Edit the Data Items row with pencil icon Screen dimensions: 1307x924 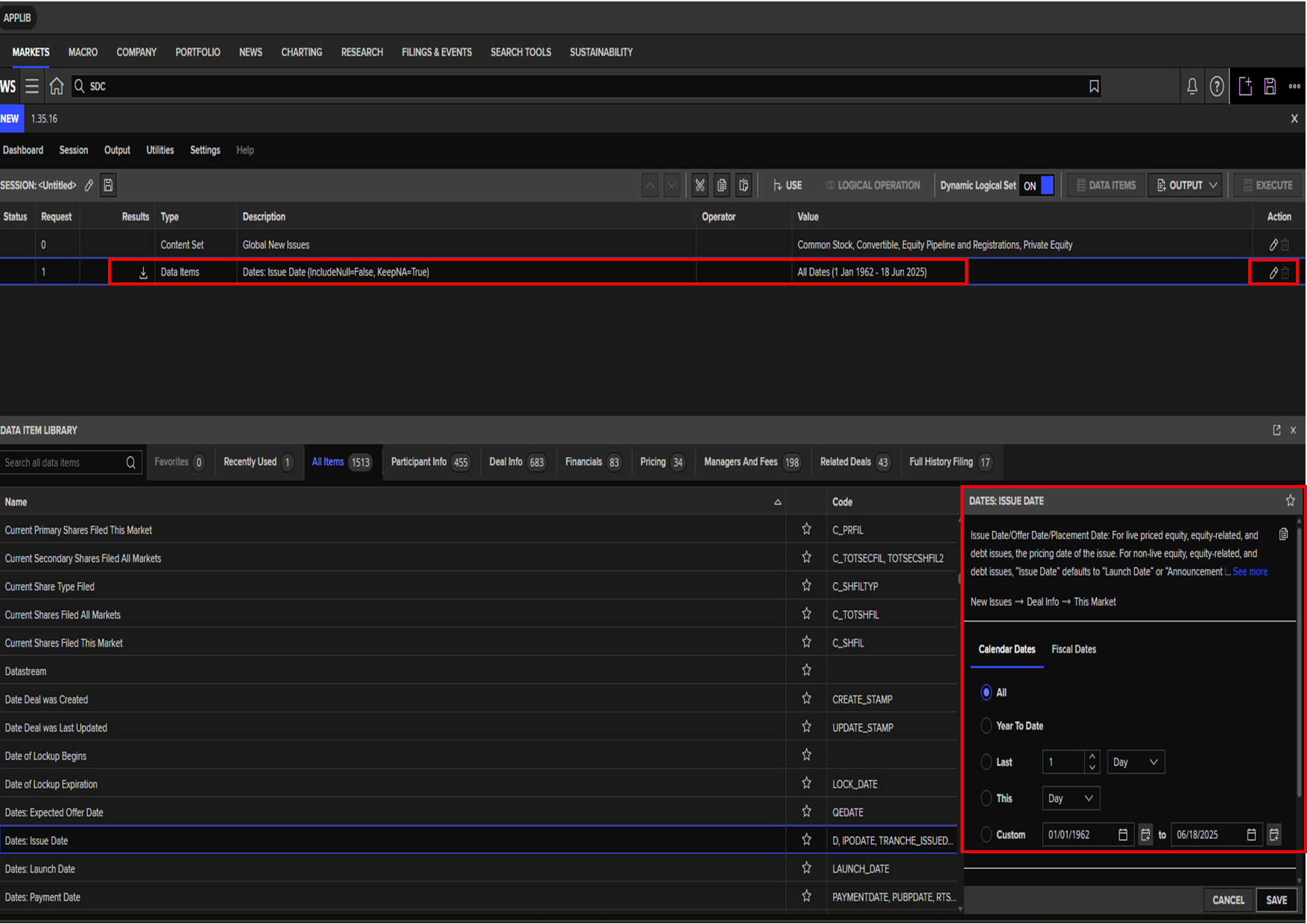point(1273,273)
